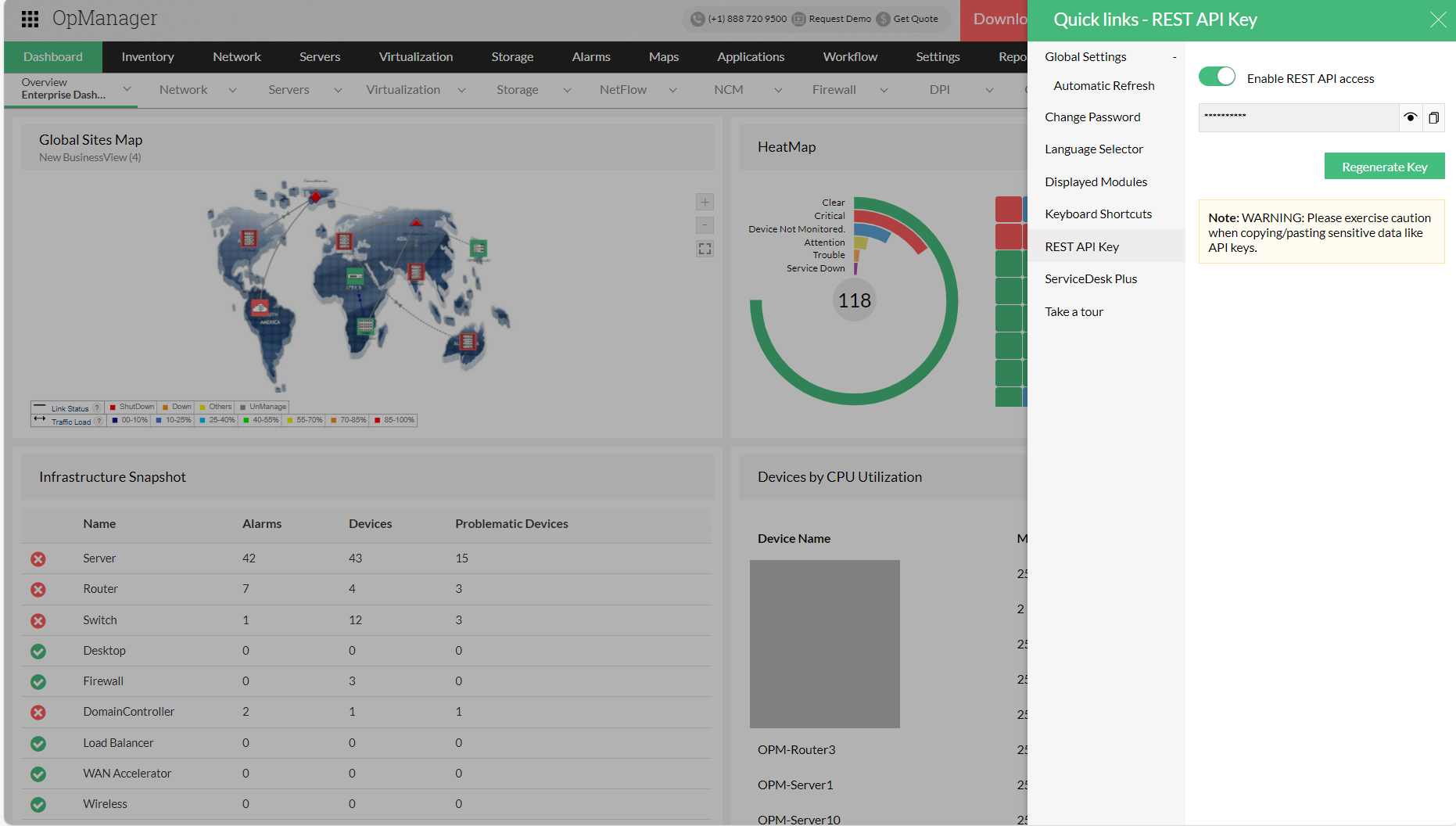Image resolution: width=1456 pixels, height=826 pixels.
Task: Expand the Overview Enterprise Dashboard dropdown
Action: (x=127, y=89)
